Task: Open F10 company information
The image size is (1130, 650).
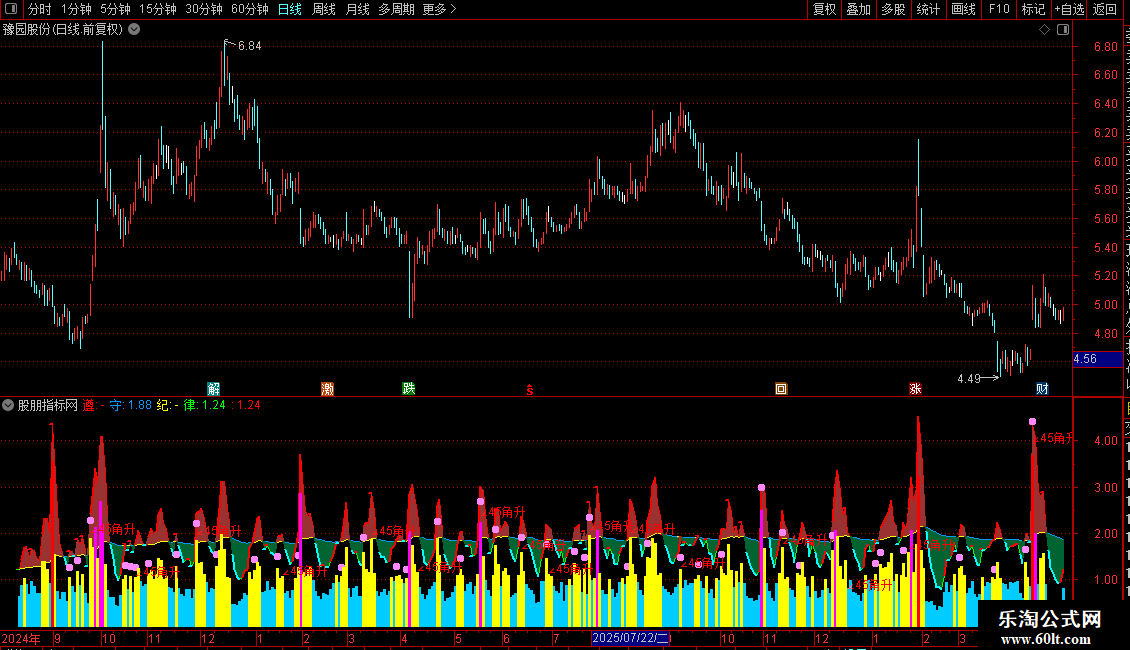Action: (x=999, y=9)
